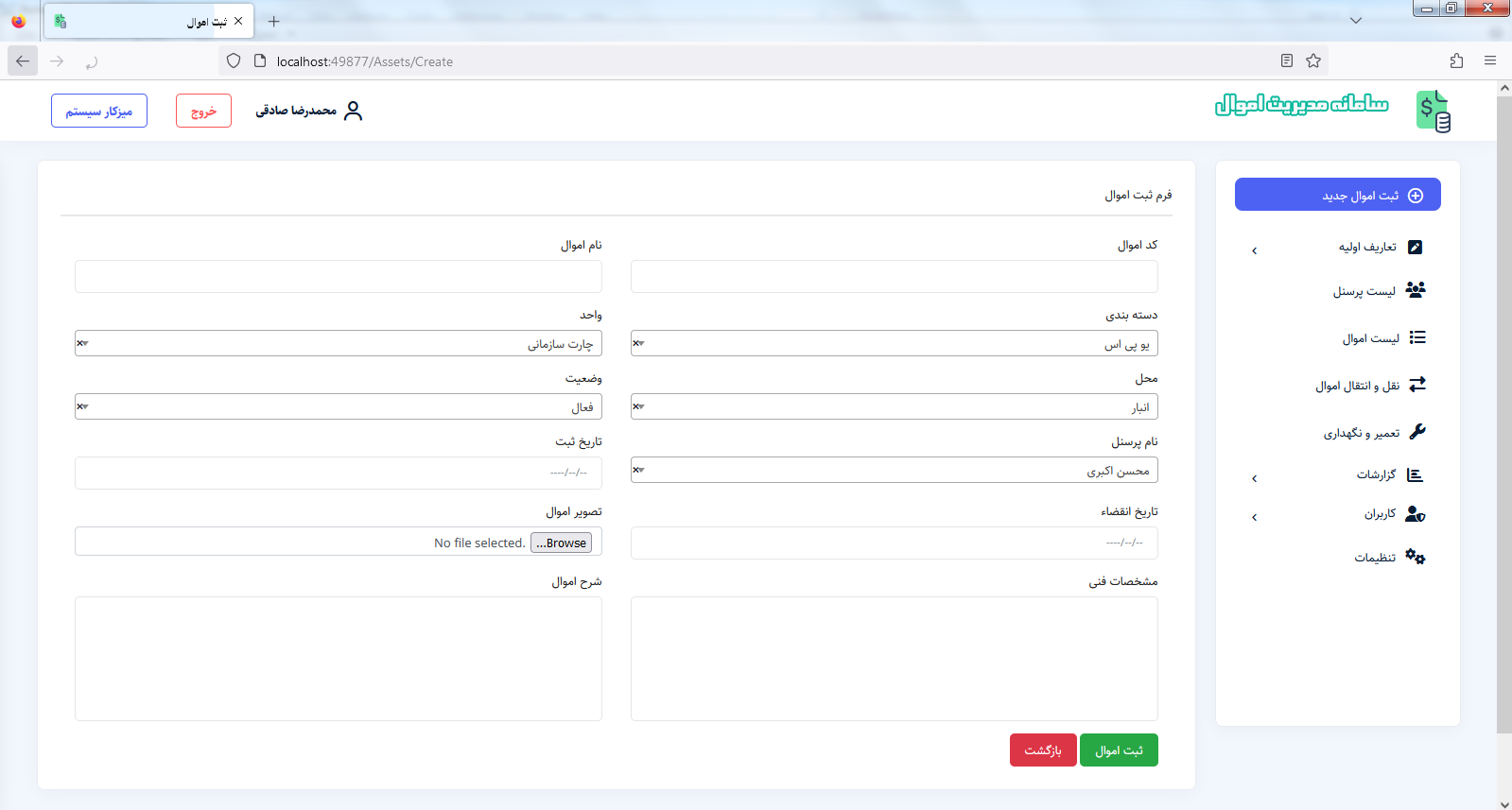Click the user profile icon in header
1512x810 pixels.
click(353, 112)
